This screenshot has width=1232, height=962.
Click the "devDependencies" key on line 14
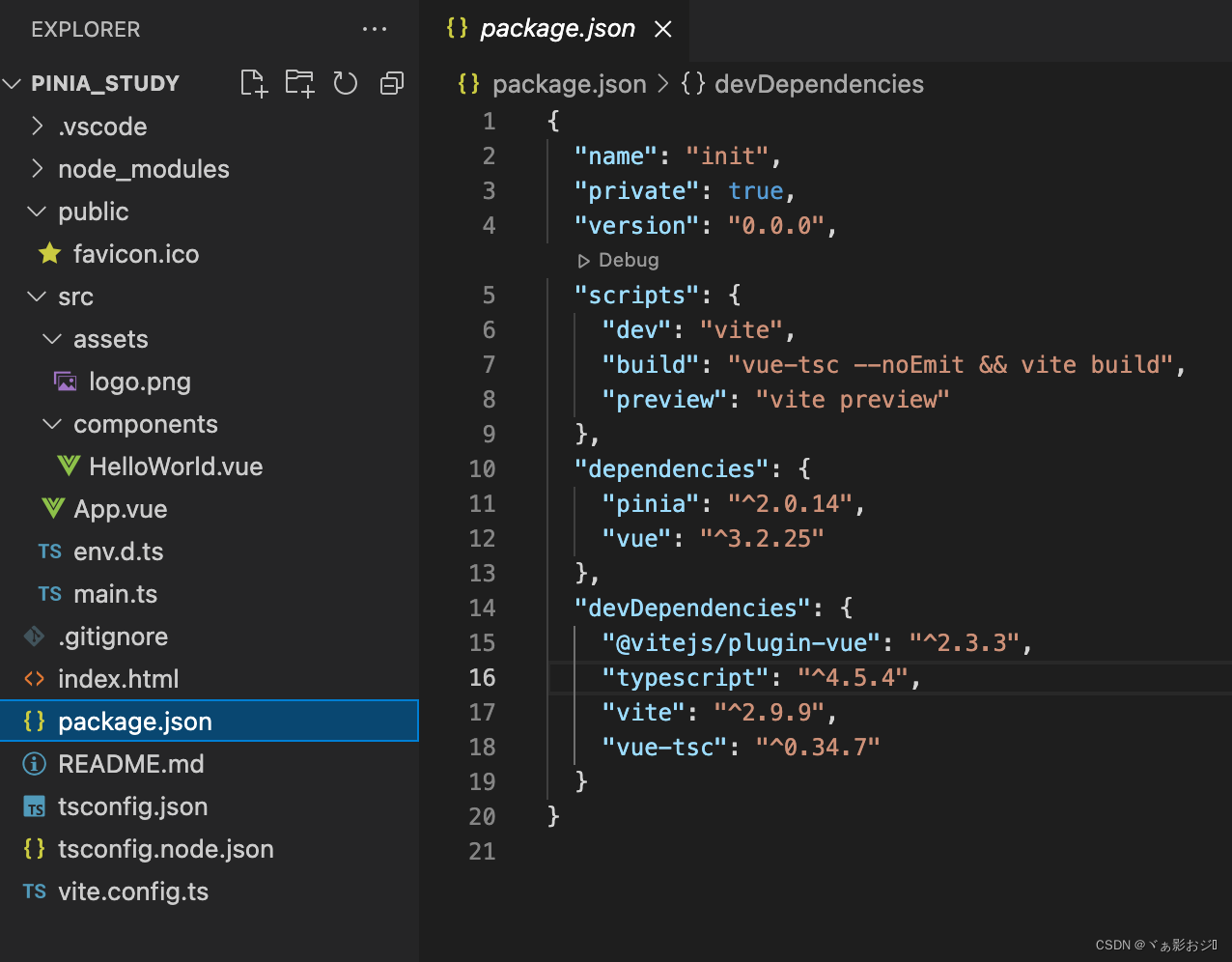(693, 608)
